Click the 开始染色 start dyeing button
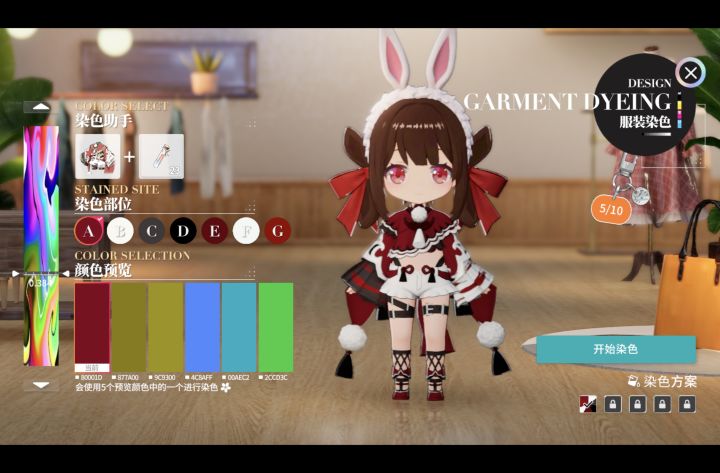Image resolution: width=720 pixels, height=473 pixels. (616, 349)
